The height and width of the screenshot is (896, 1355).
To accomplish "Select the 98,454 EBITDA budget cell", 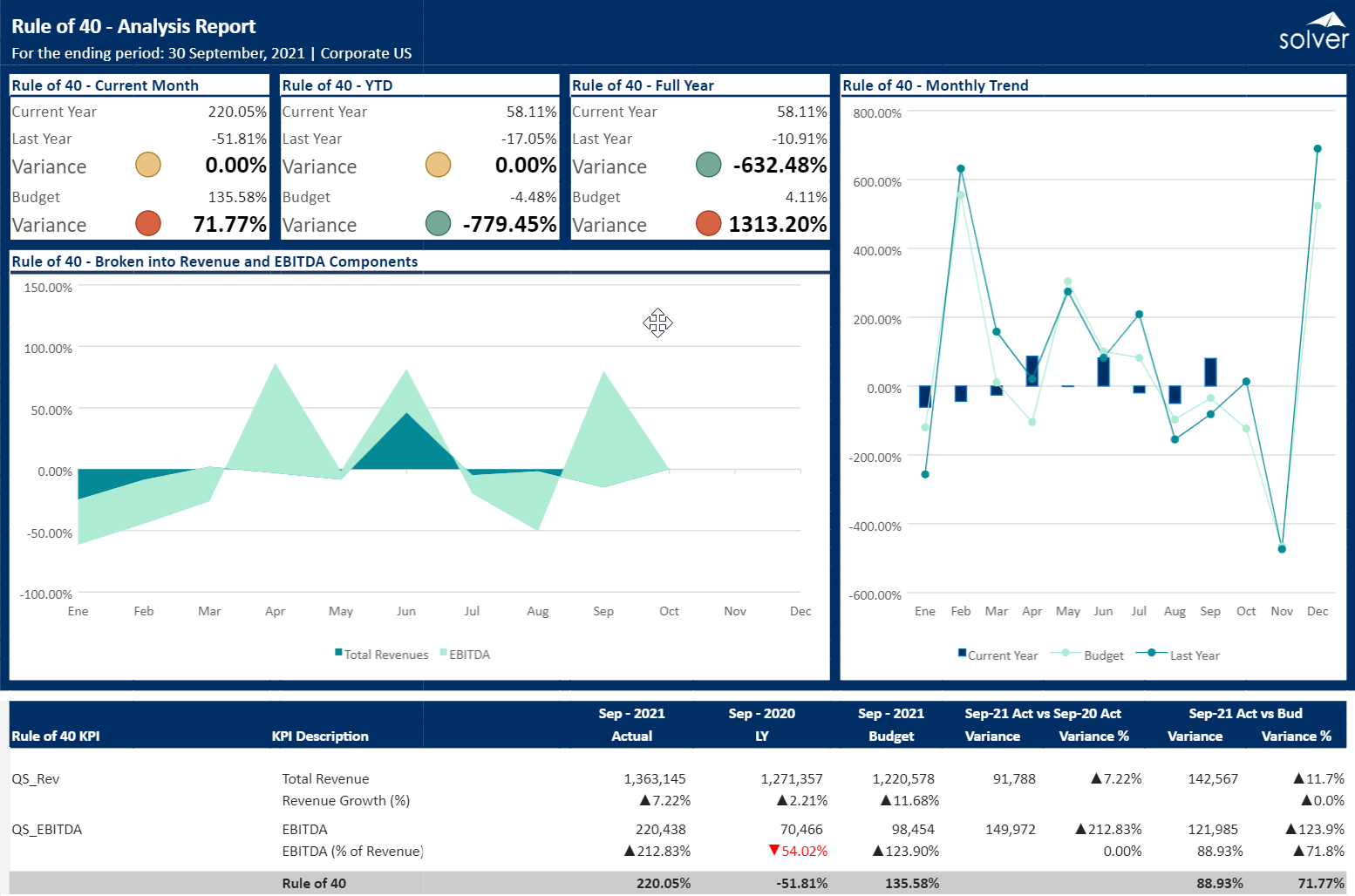I will point(913,830).
